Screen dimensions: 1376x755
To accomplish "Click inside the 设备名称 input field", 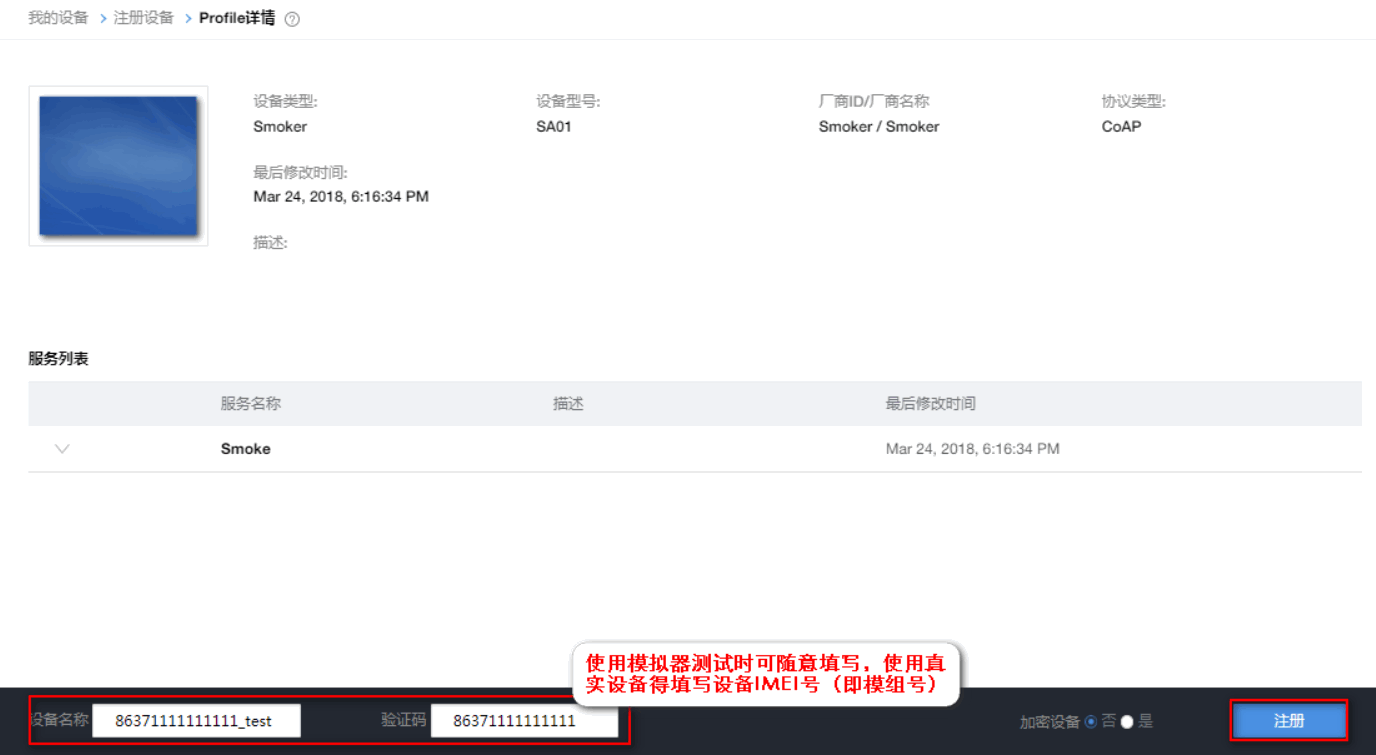I will click(196, 720).
